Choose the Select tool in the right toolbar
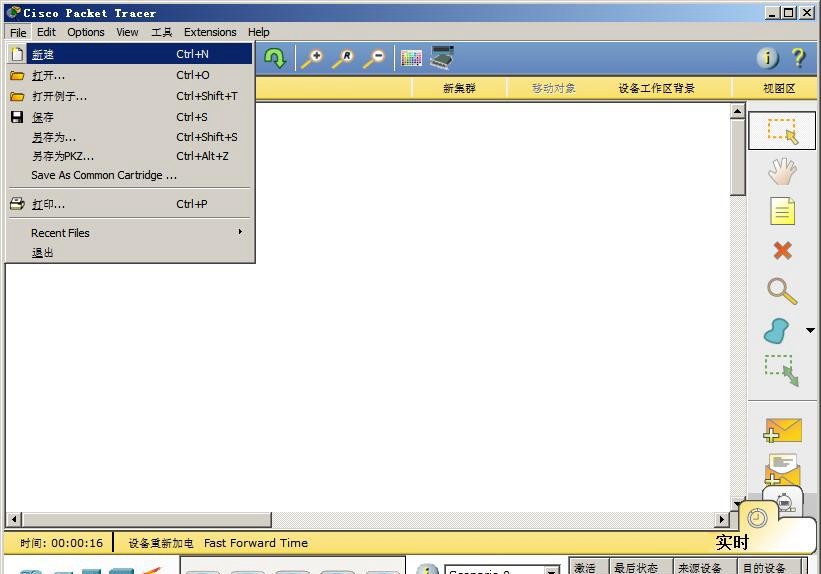This screenshot has width=821, height=574. coord(782,130)
